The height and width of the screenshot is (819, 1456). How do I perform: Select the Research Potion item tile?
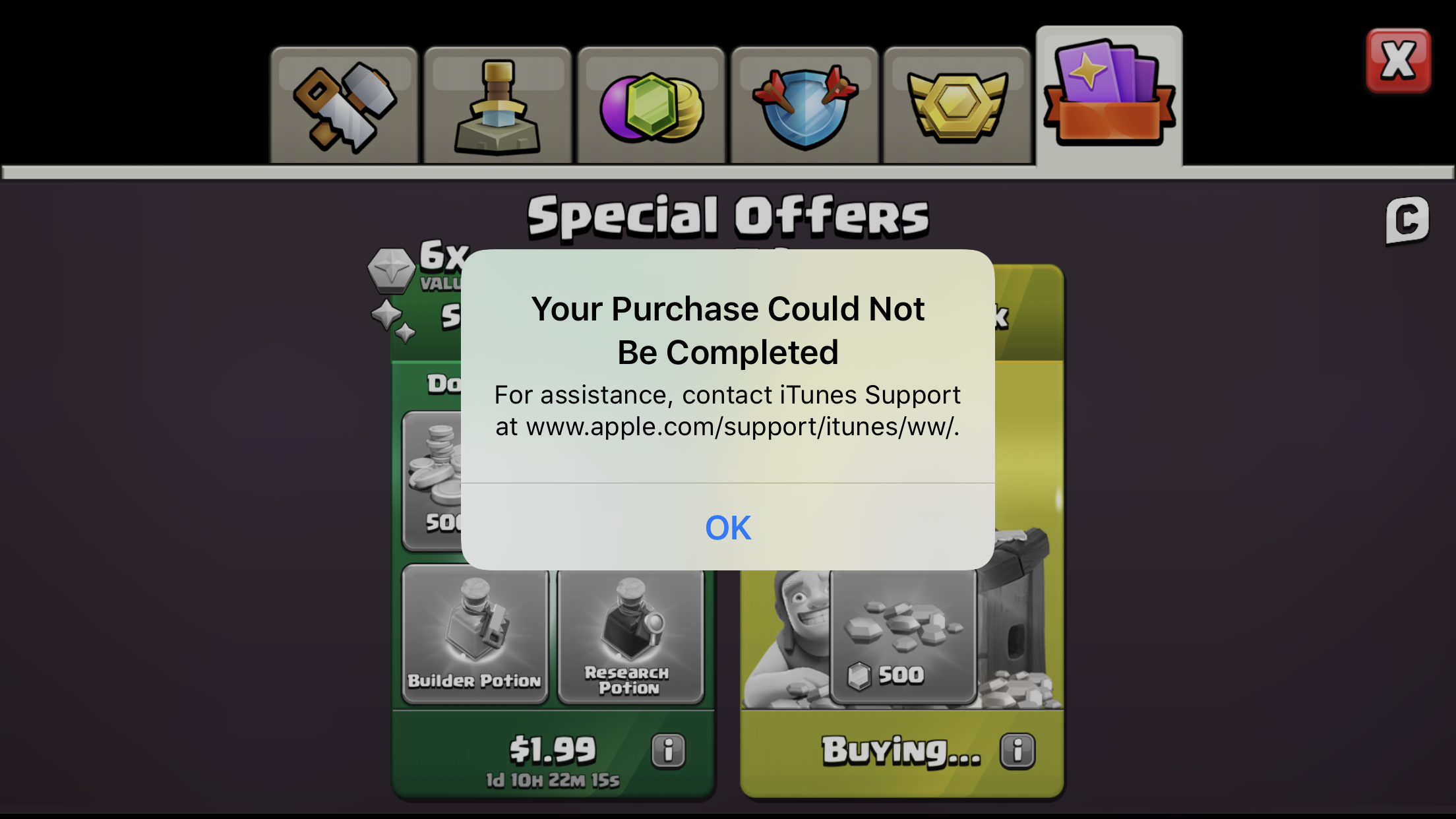[x=630, y=636]
